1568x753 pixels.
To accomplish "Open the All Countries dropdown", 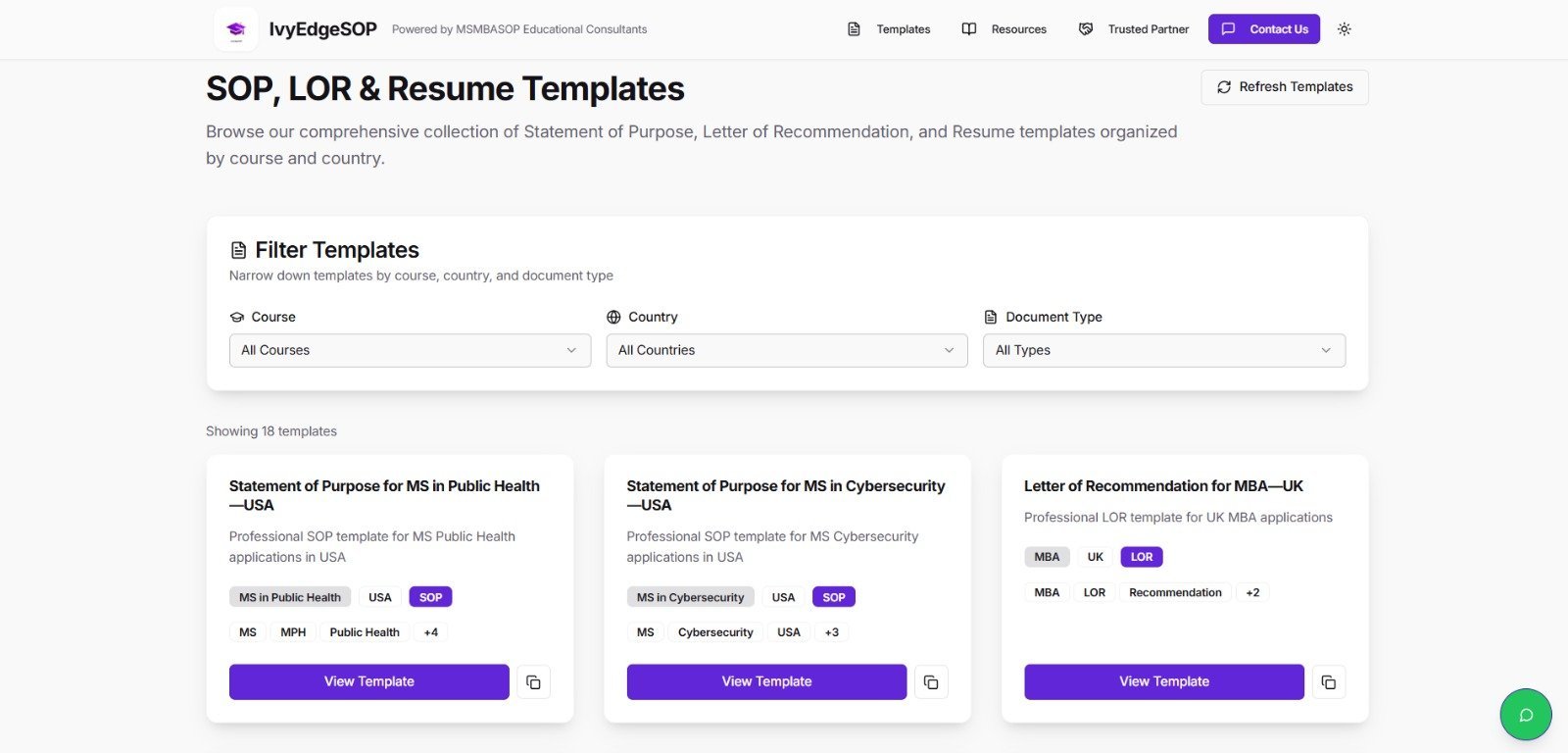I will [x=787, y=350].
